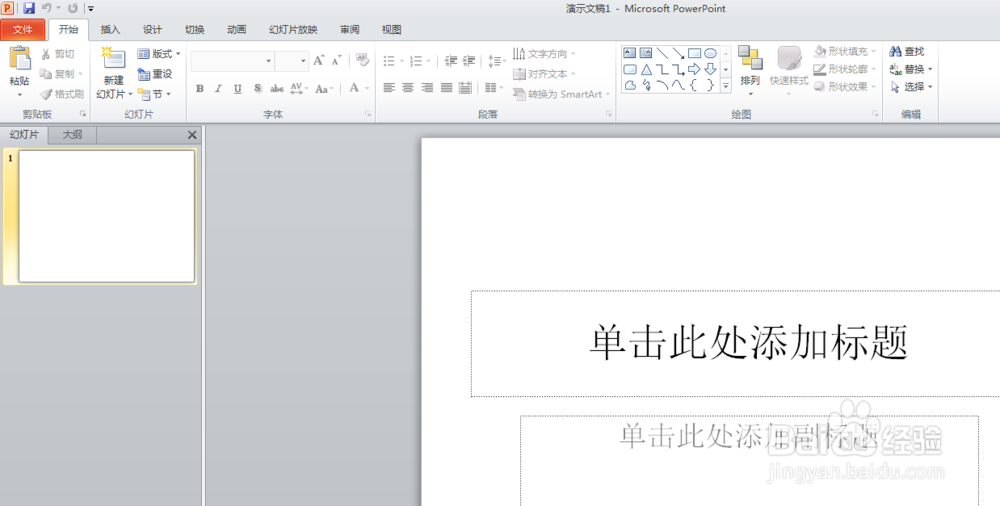Click 形状轮廓 shape outline button
The width and height of the screenshot is (1000, 506).
click(x=845, y=69)
